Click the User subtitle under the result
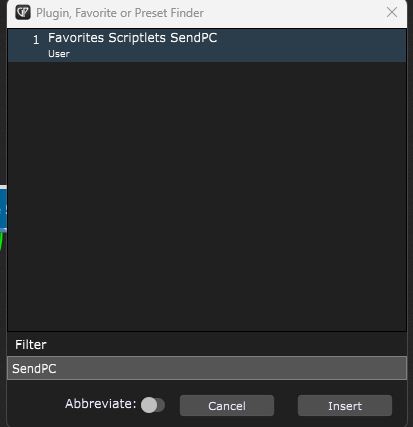The image size is (413, 427). (x=59, y=54)
